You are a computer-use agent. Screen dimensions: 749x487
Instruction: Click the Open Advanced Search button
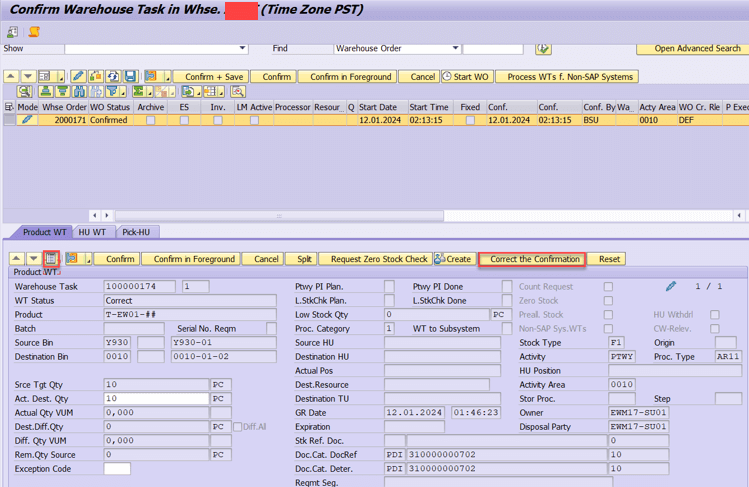click(x=692, y=48)
